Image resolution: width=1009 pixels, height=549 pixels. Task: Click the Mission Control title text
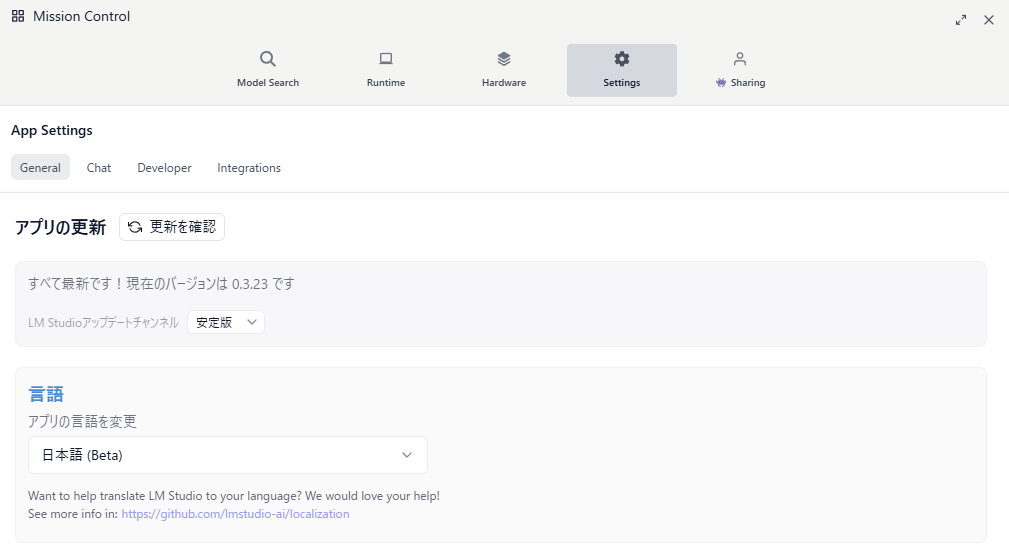pyautogui.click(x=81, y=16)
